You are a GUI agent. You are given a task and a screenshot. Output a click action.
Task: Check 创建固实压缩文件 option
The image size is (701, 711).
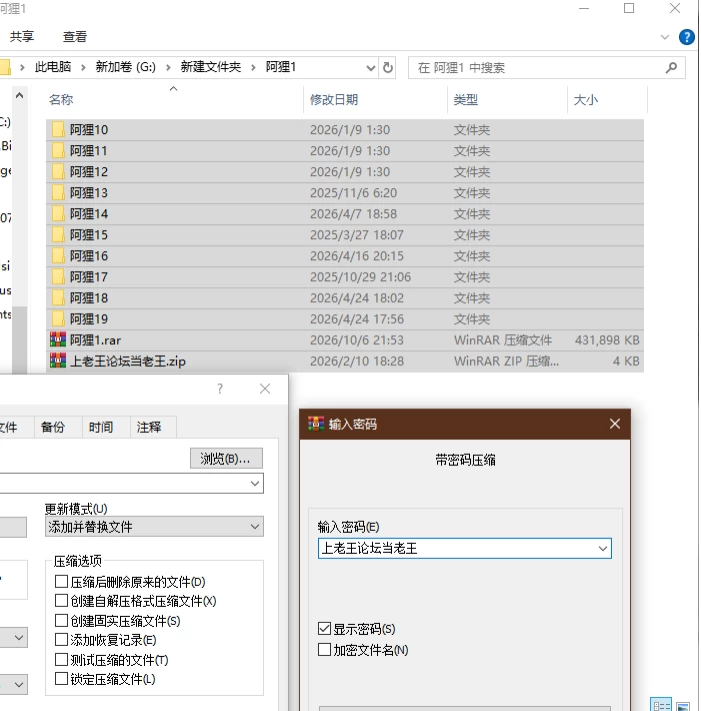pos(61,620)
